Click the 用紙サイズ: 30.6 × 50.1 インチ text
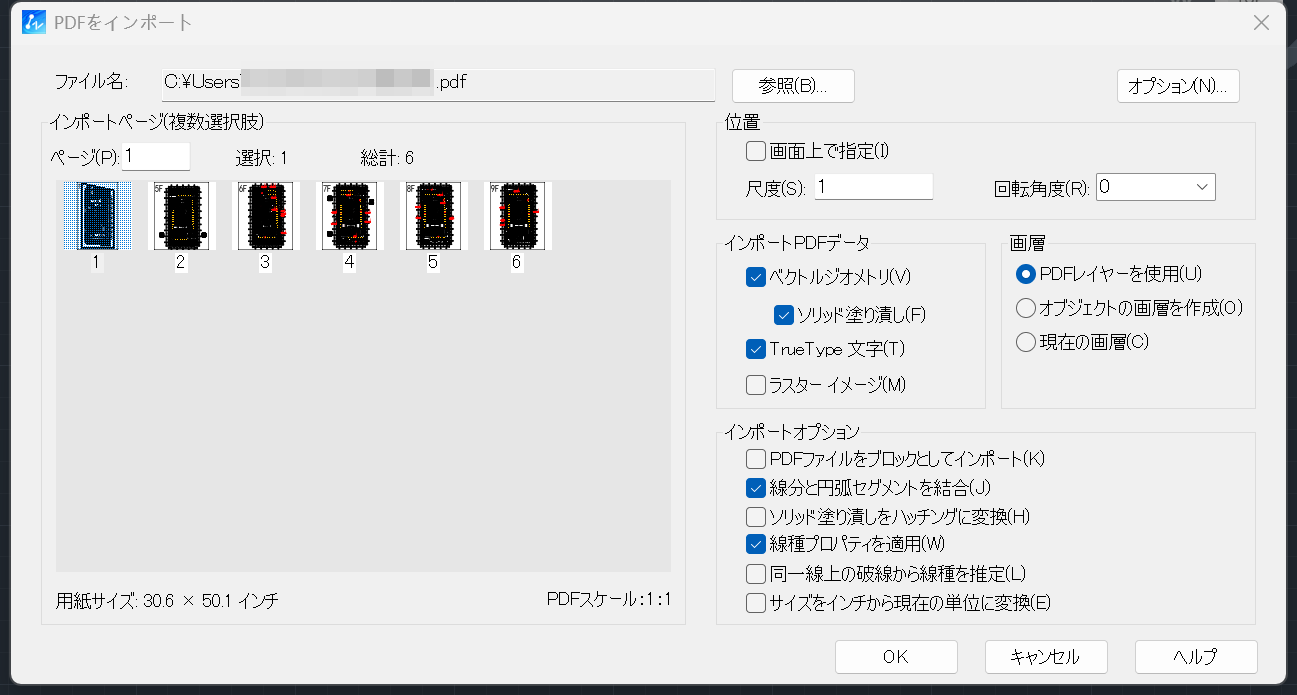This screenshot has height=695, width=1297. [167, 601]
